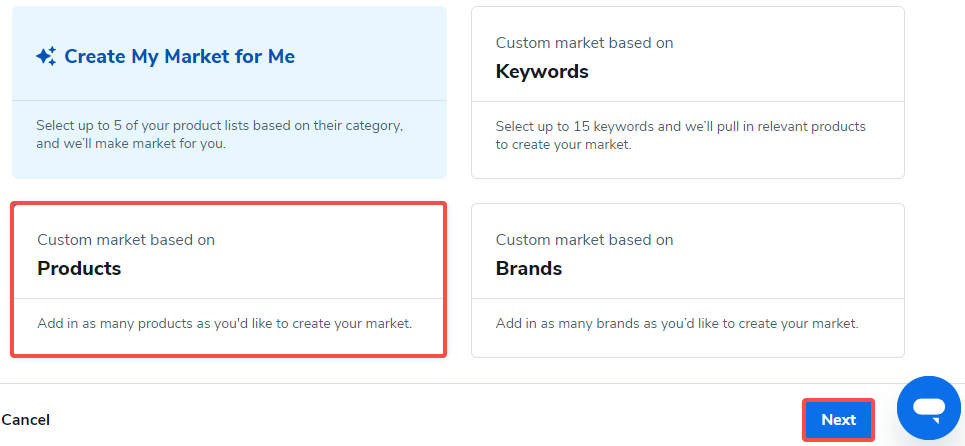Viewport: 965px width, 446px height.
Task: Select the Products custom market title
Action: point(79,269)
